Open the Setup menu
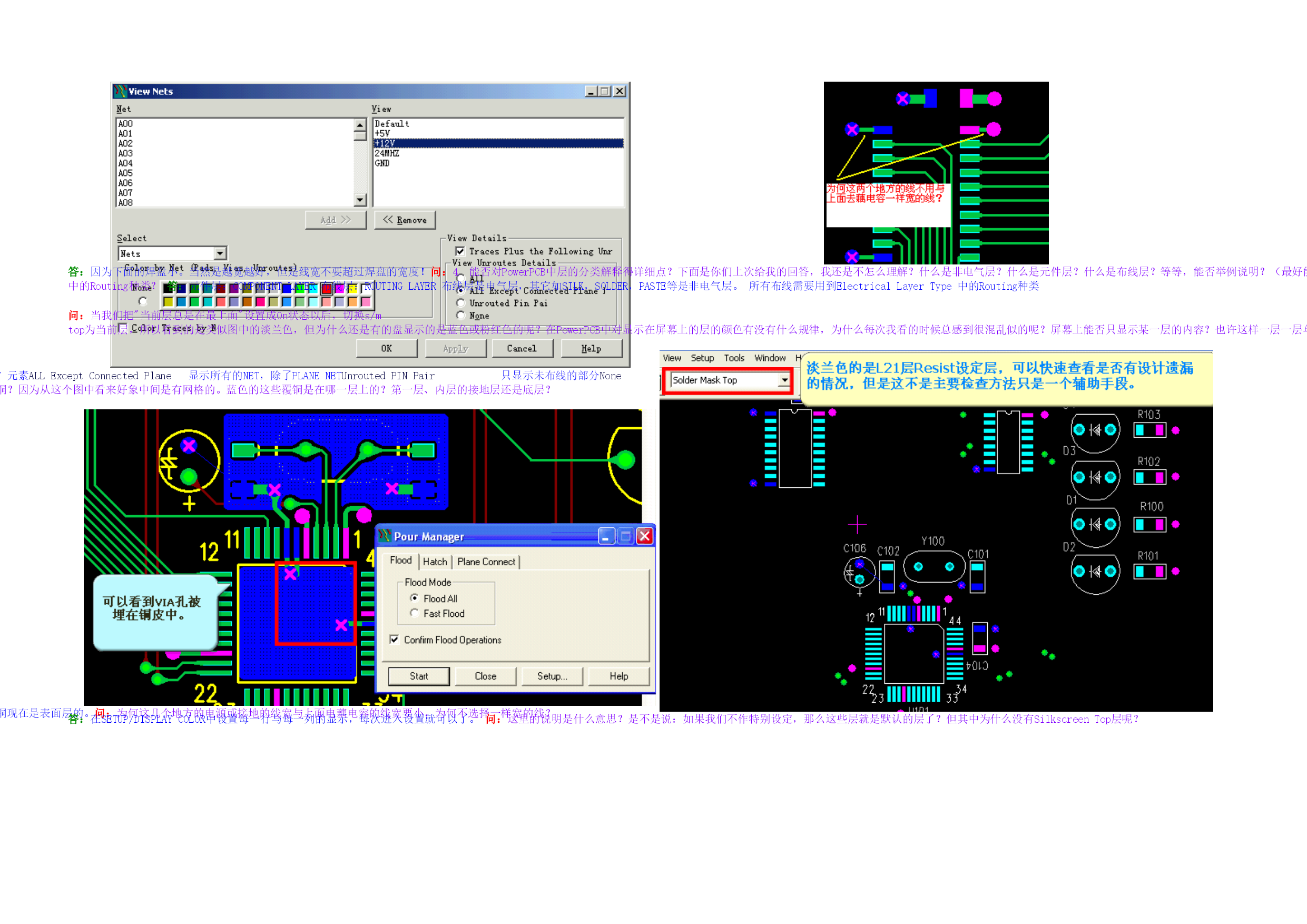 (x=702, y=358)
